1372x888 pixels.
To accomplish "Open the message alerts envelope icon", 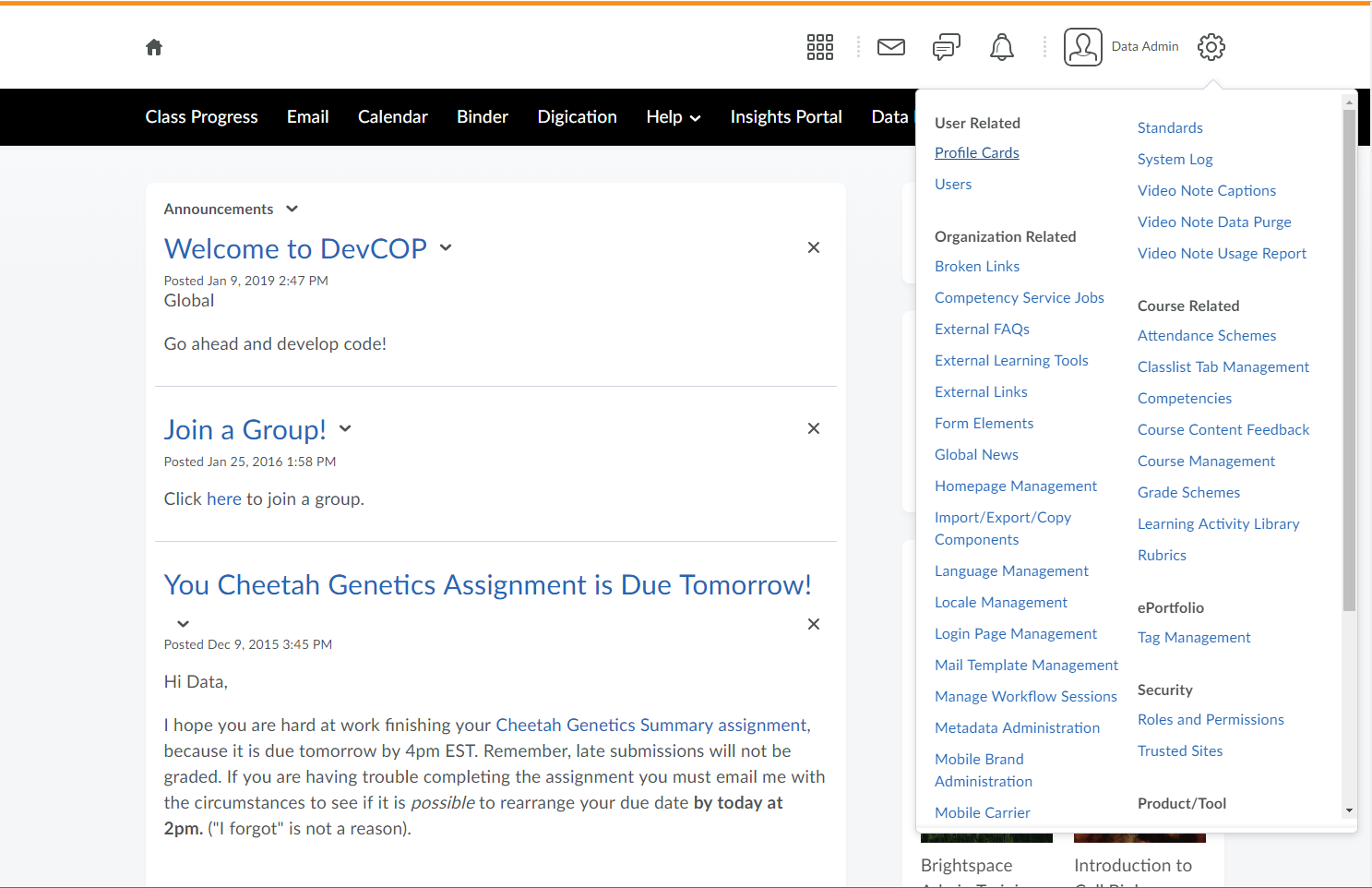I will (x=890, y=47).
